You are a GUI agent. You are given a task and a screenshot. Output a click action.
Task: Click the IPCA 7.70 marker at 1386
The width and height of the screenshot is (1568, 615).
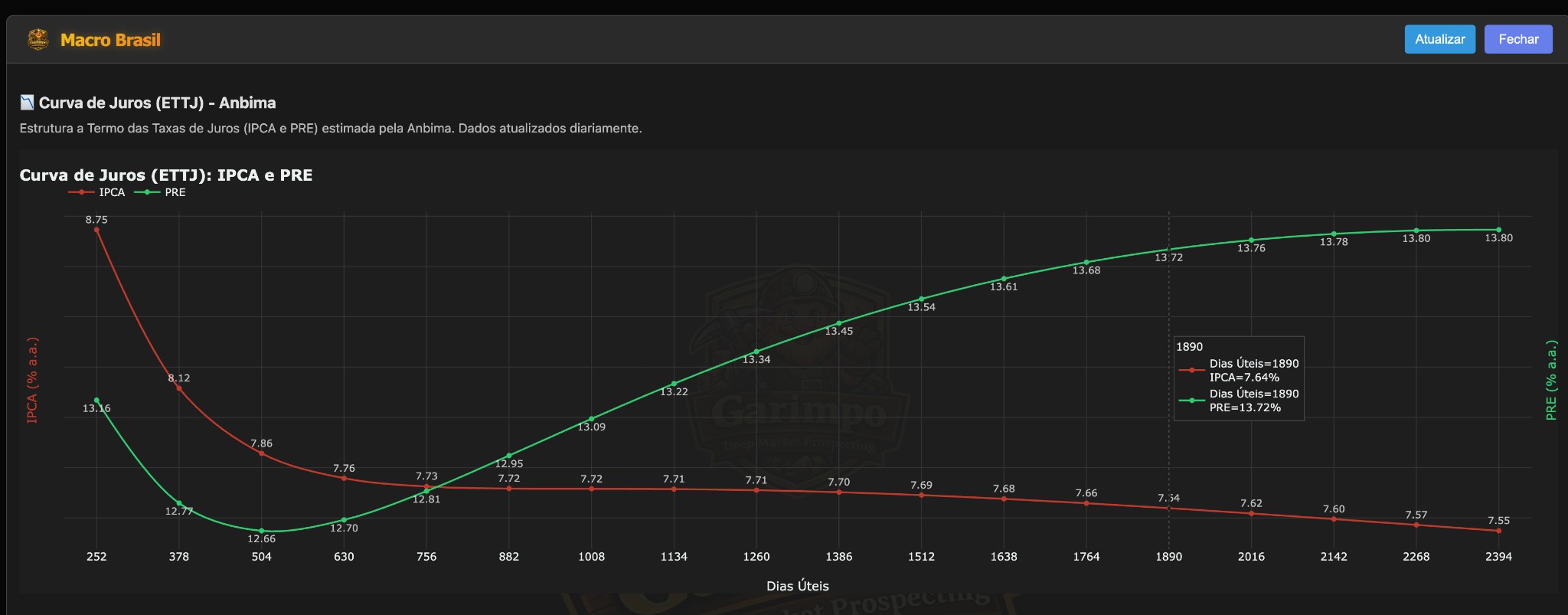(x=839, y=492)
